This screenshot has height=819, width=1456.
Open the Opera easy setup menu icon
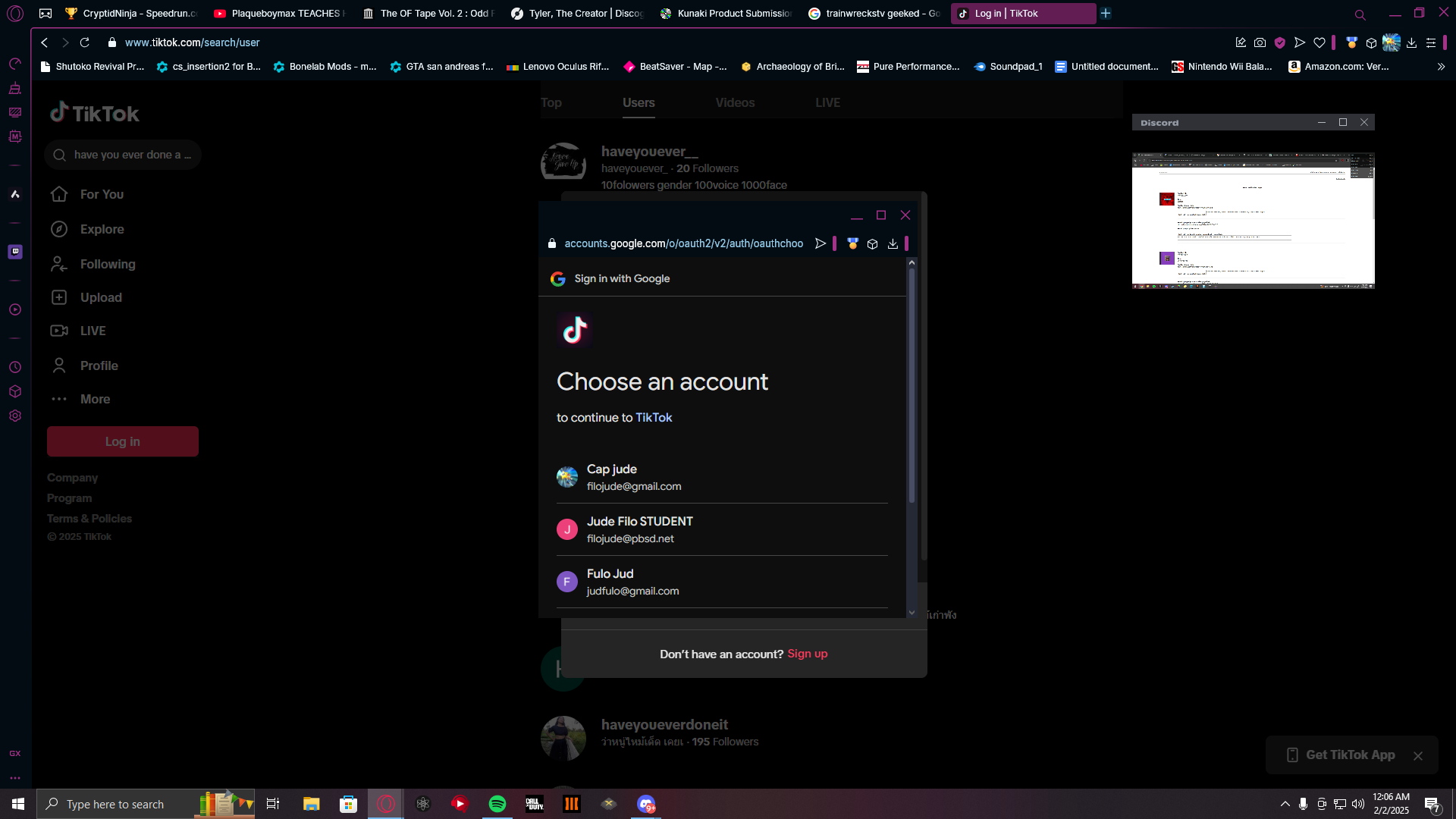(x=1431, y=42)
